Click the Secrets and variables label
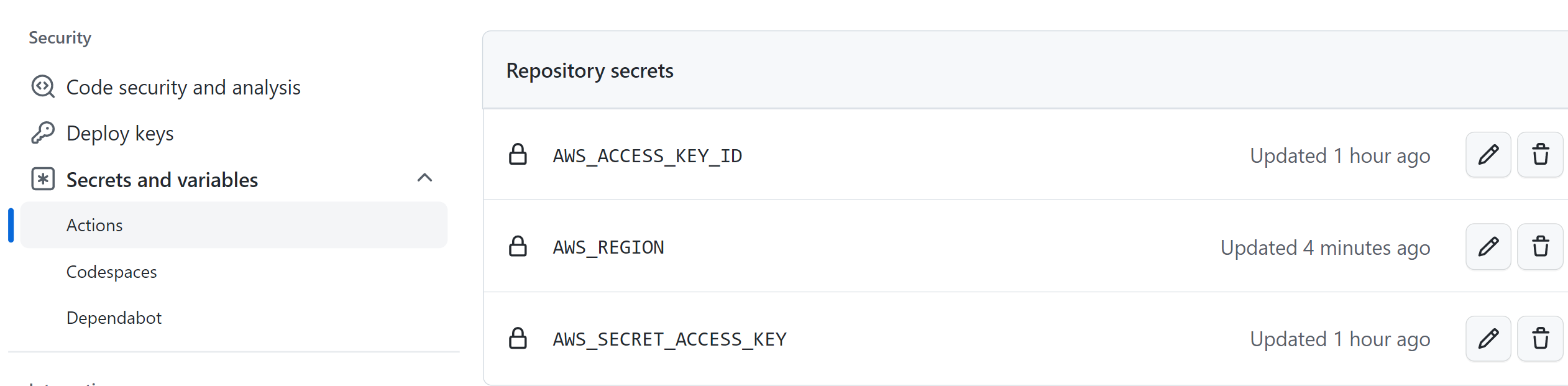The image size is (1568, 386). click(162, 180)
